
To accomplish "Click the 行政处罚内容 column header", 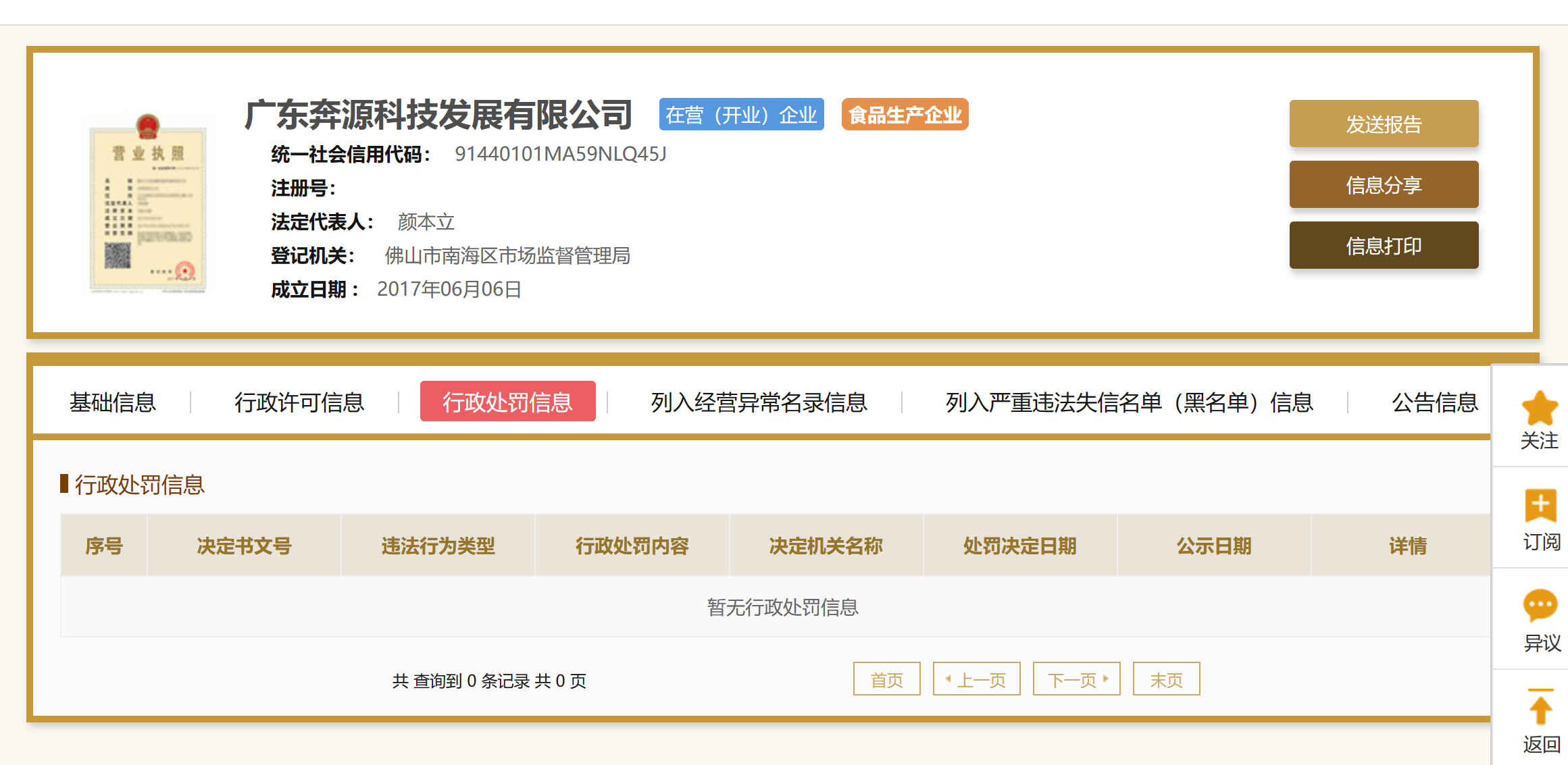I will (x=632, y=546).
